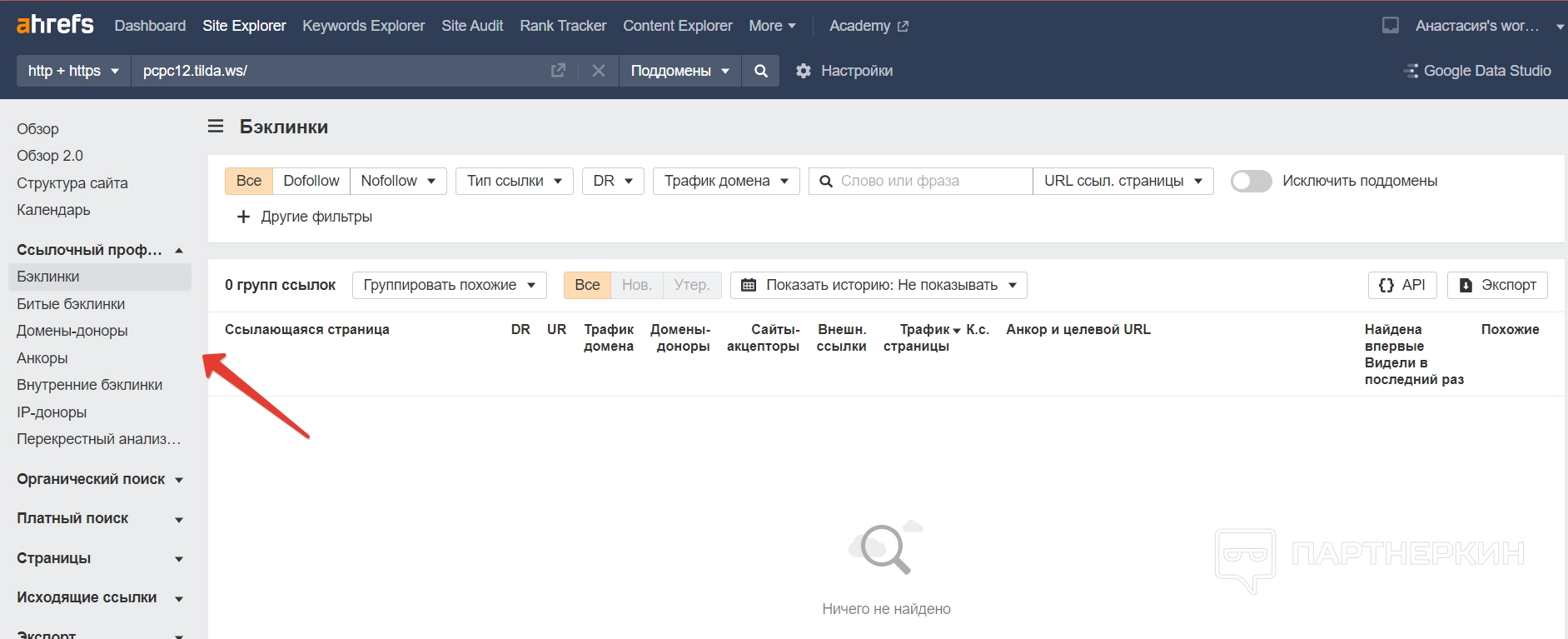
Task: Open the Academy external link
Action: 869,26
